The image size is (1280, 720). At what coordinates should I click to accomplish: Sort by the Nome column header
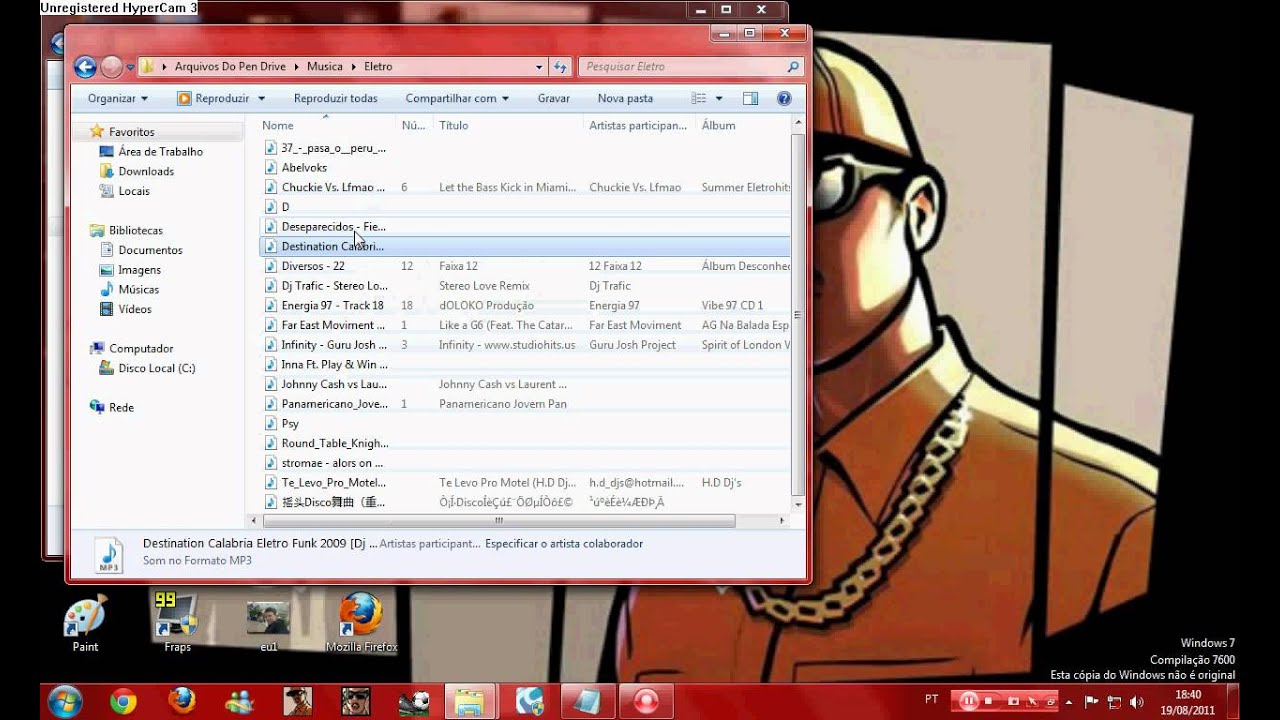[278, 125]
